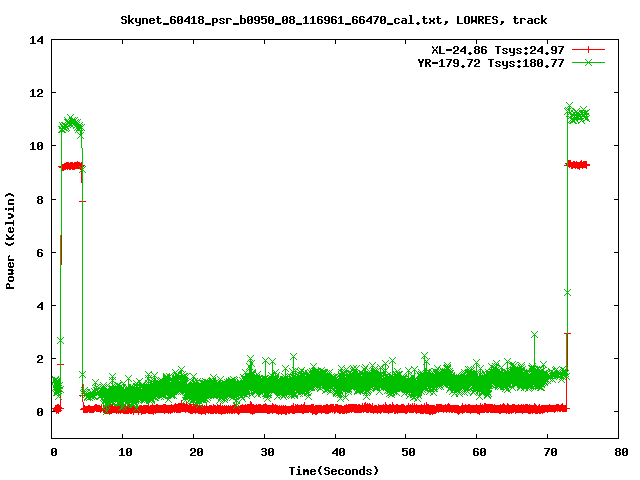Click the green data point at 4.5 Kelvin
The image size is (640, 480).
pos(567,293)
